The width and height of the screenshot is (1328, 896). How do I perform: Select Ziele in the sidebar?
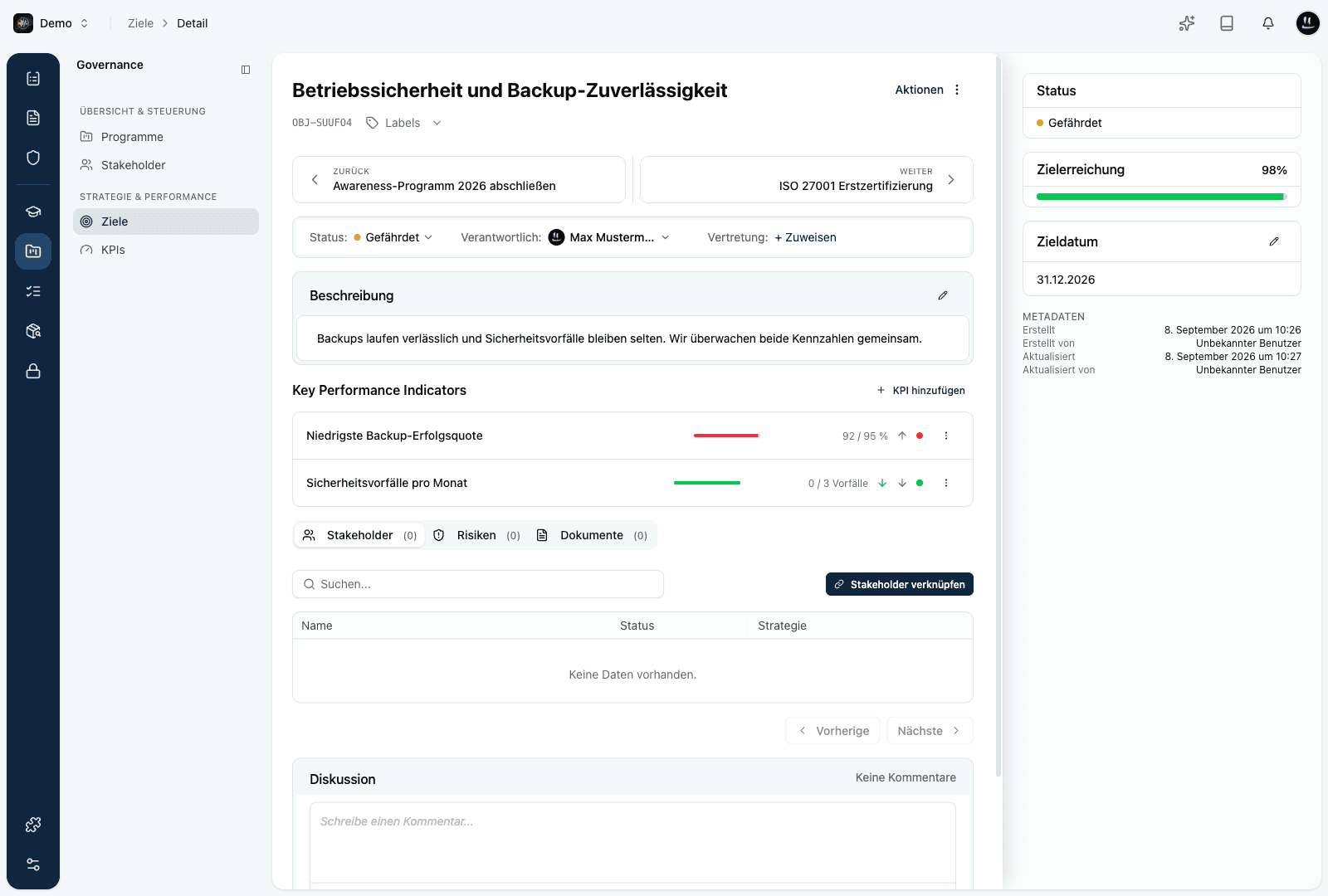166,222
